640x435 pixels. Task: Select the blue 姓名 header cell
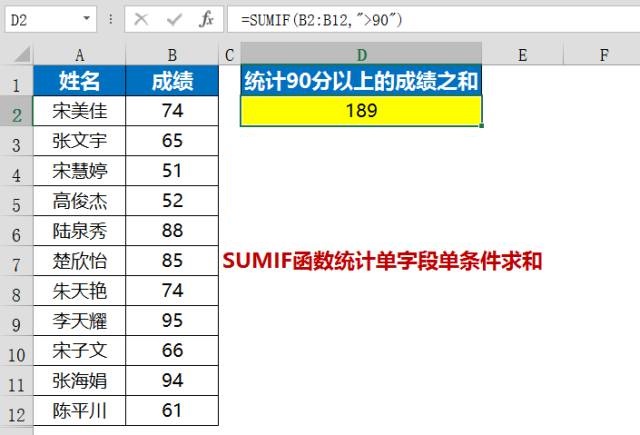tap(79, 82)
